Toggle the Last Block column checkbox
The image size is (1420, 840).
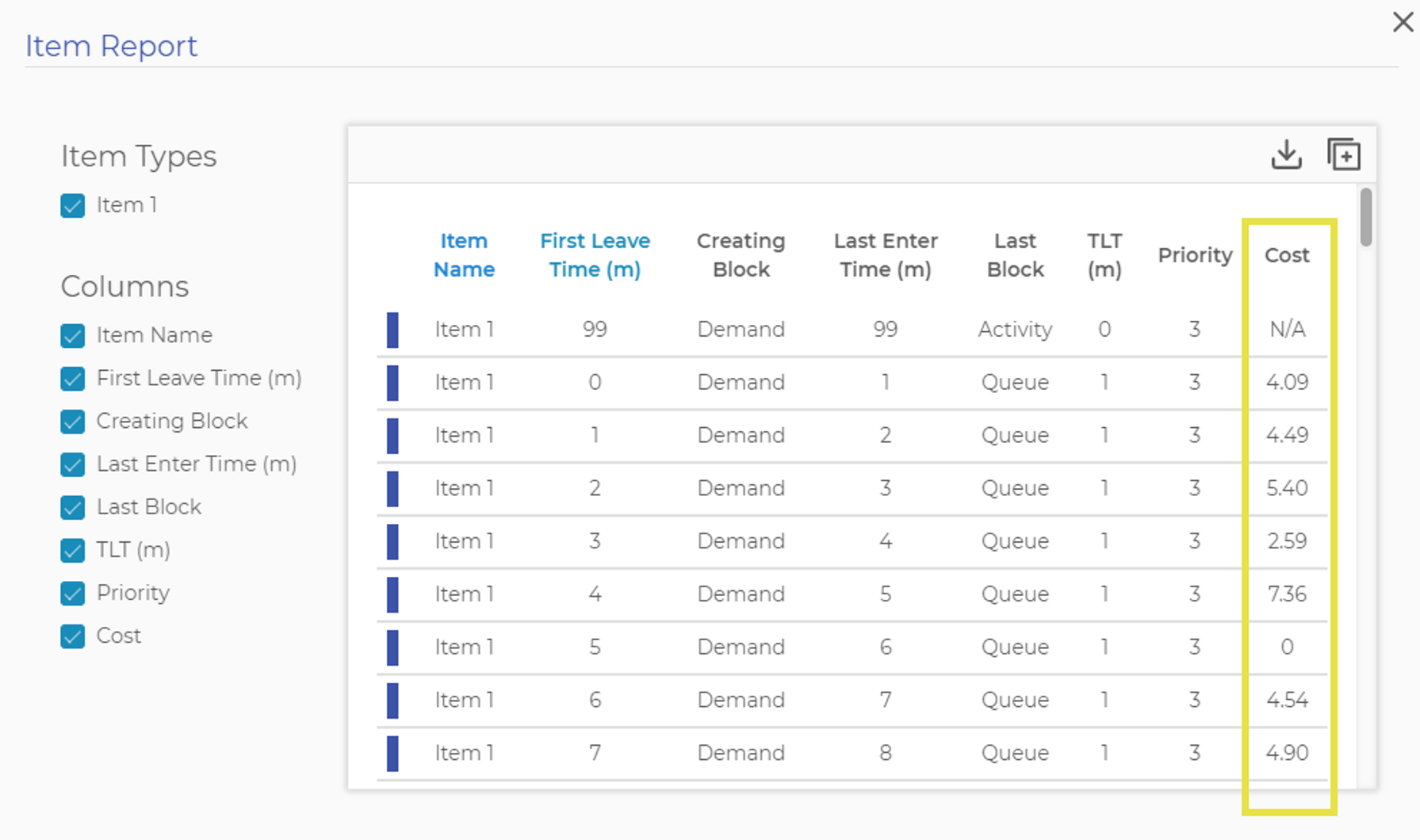73,507
